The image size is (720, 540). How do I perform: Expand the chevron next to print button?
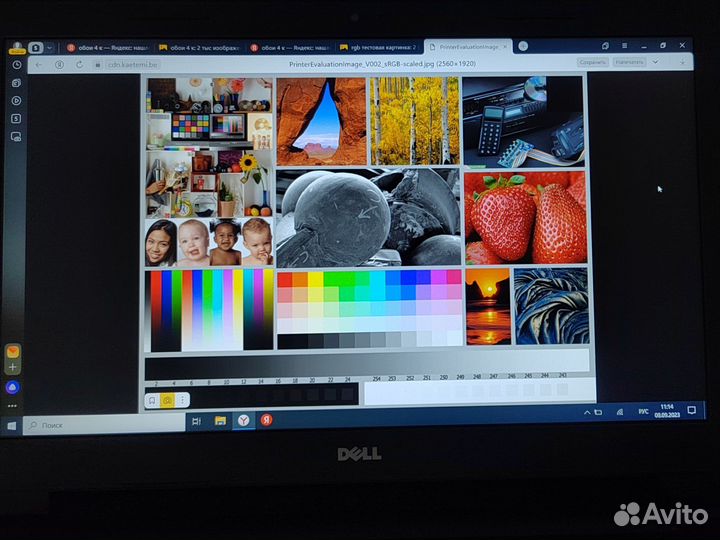click(656, 62)
